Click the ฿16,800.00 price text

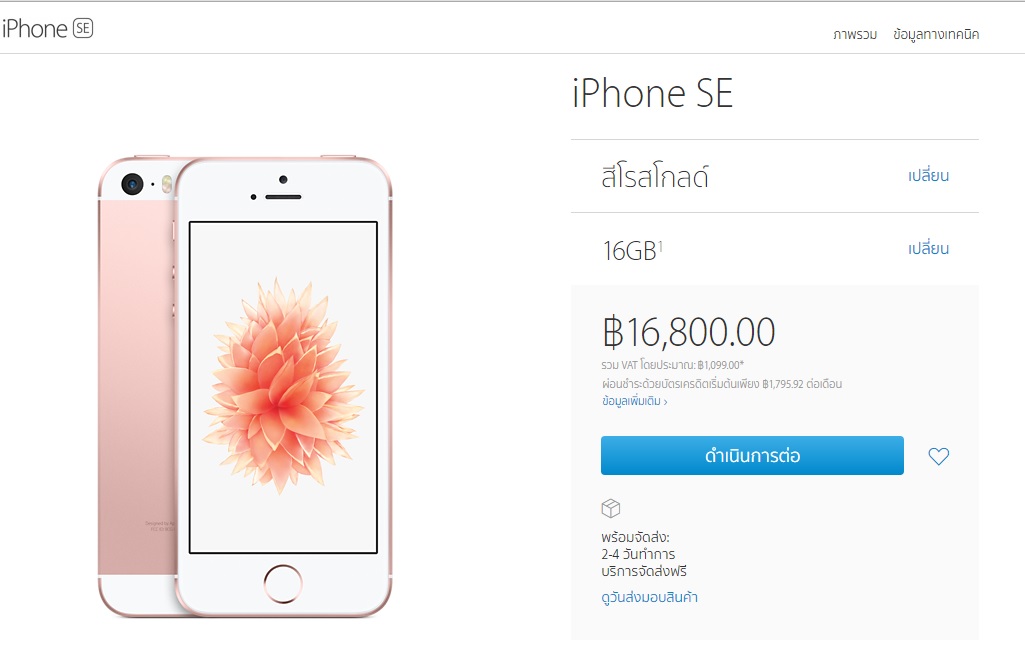pyautogui.click(x=688, y=332)
